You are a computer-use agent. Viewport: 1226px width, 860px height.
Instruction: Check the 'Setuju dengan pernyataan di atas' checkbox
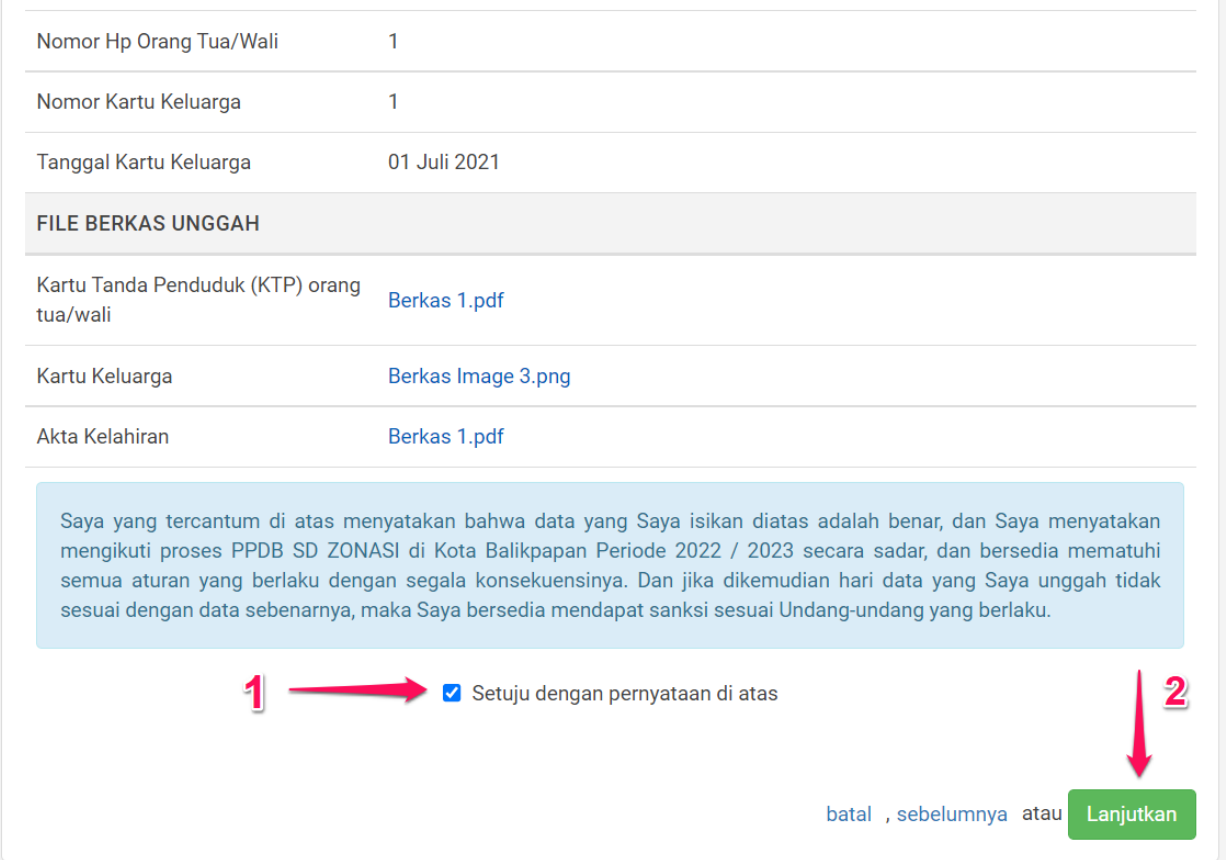[452, 693]
